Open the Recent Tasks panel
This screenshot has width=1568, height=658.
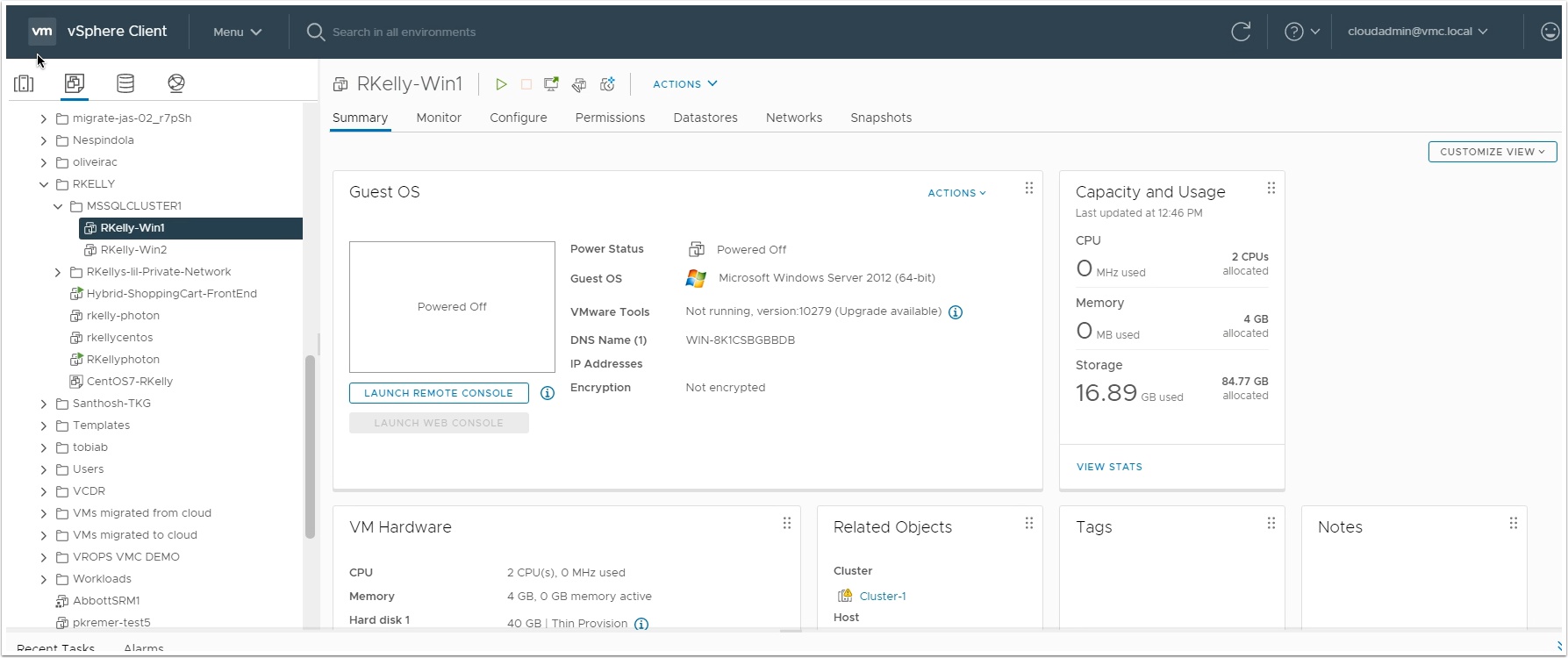click(x=55, y=648)
